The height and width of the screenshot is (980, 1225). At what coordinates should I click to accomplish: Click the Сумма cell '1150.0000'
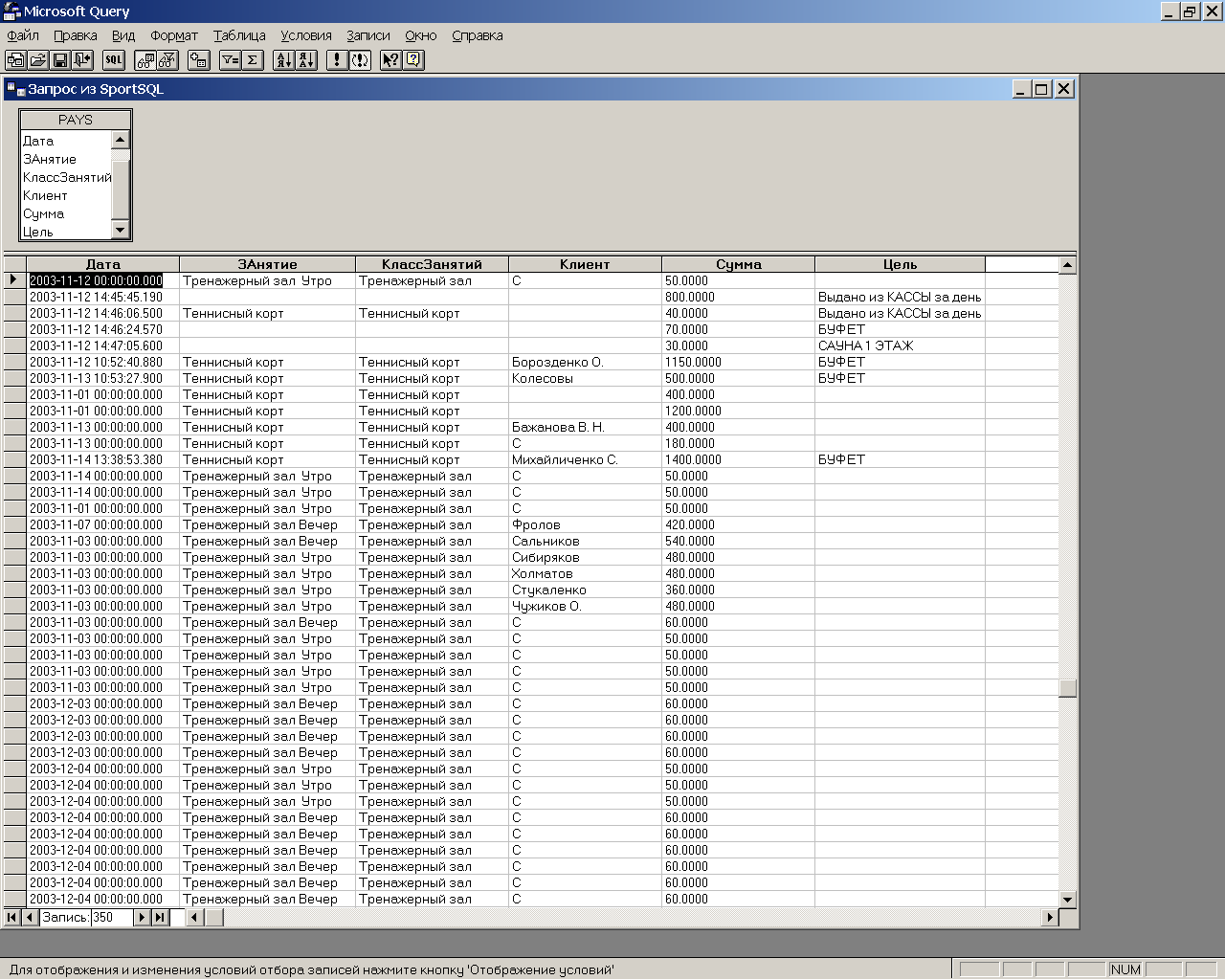[x=738, y=362]
